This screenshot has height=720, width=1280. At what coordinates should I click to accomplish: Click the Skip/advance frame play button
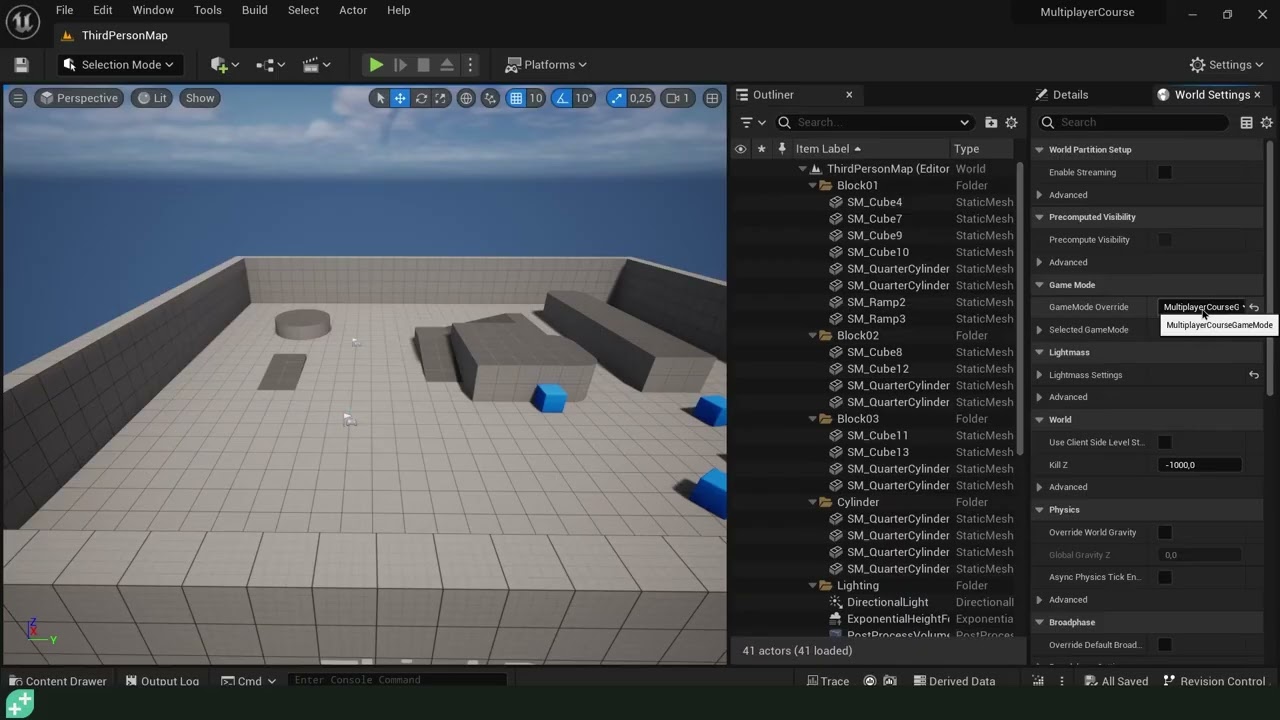(400, 65)
